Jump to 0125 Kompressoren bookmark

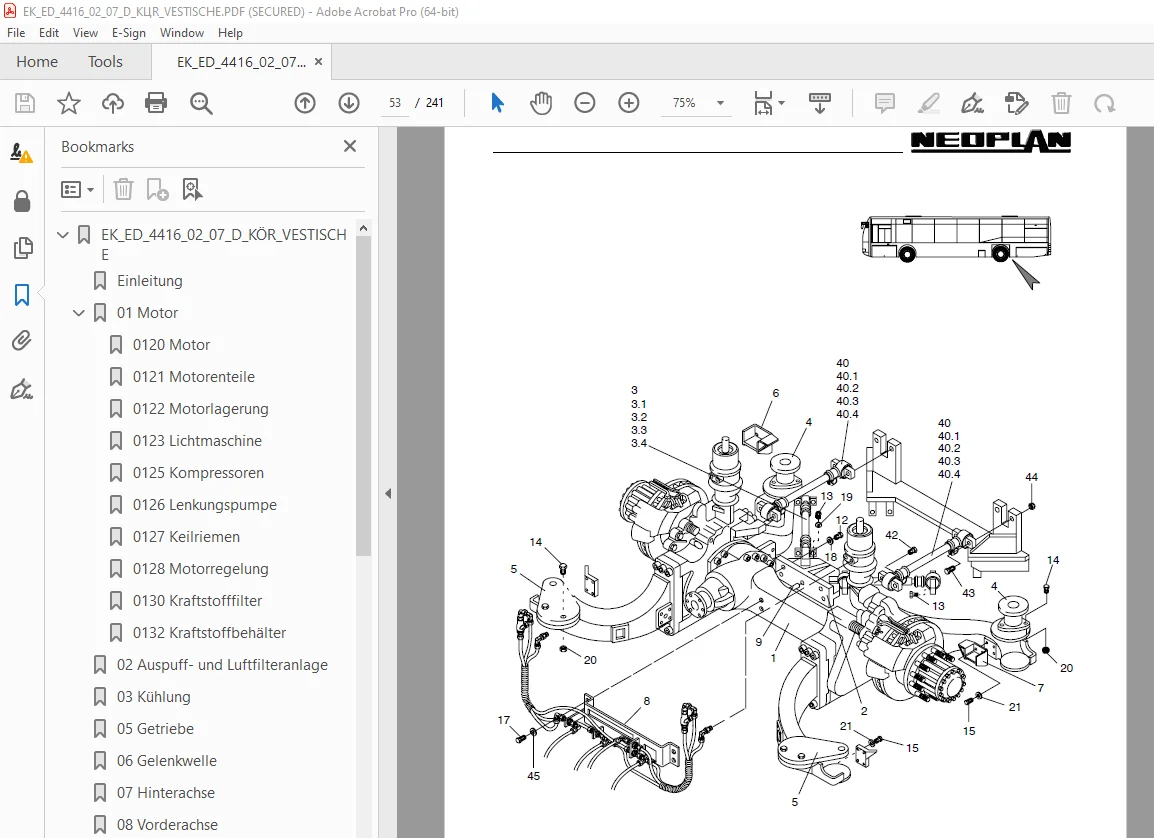[x=198, y=473]
